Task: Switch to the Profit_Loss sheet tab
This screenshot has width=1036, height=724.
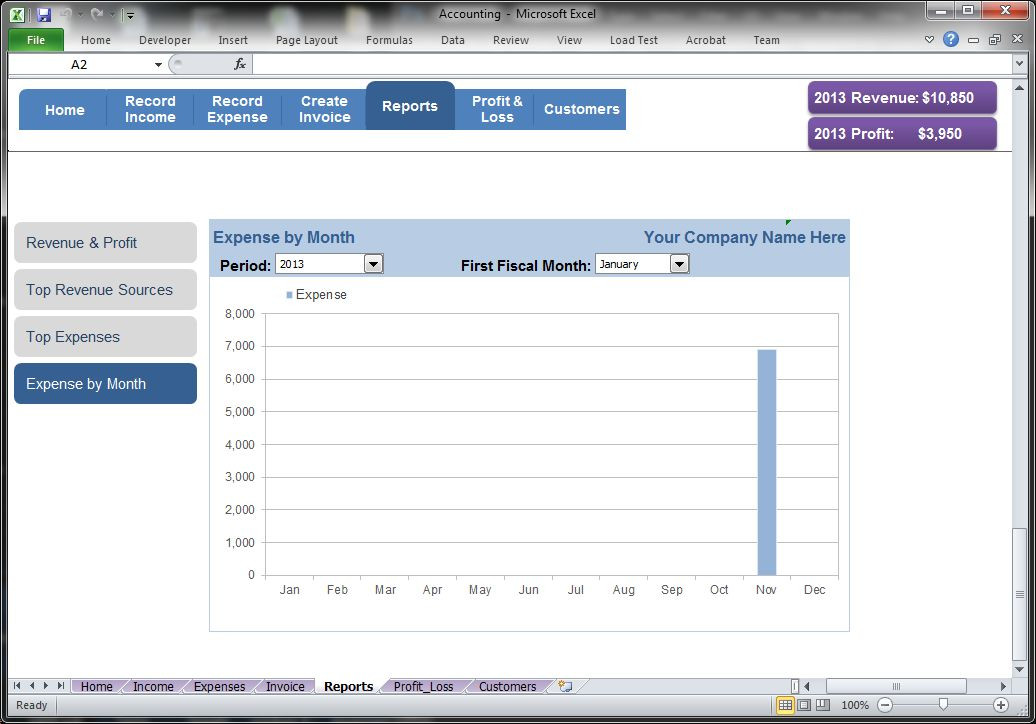Action: tap(424, 686)
